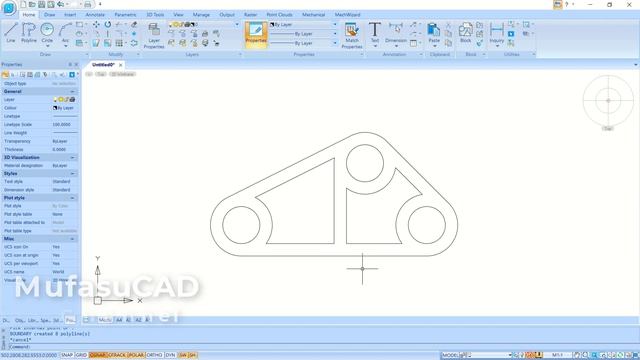Click the New file icon

23,4
